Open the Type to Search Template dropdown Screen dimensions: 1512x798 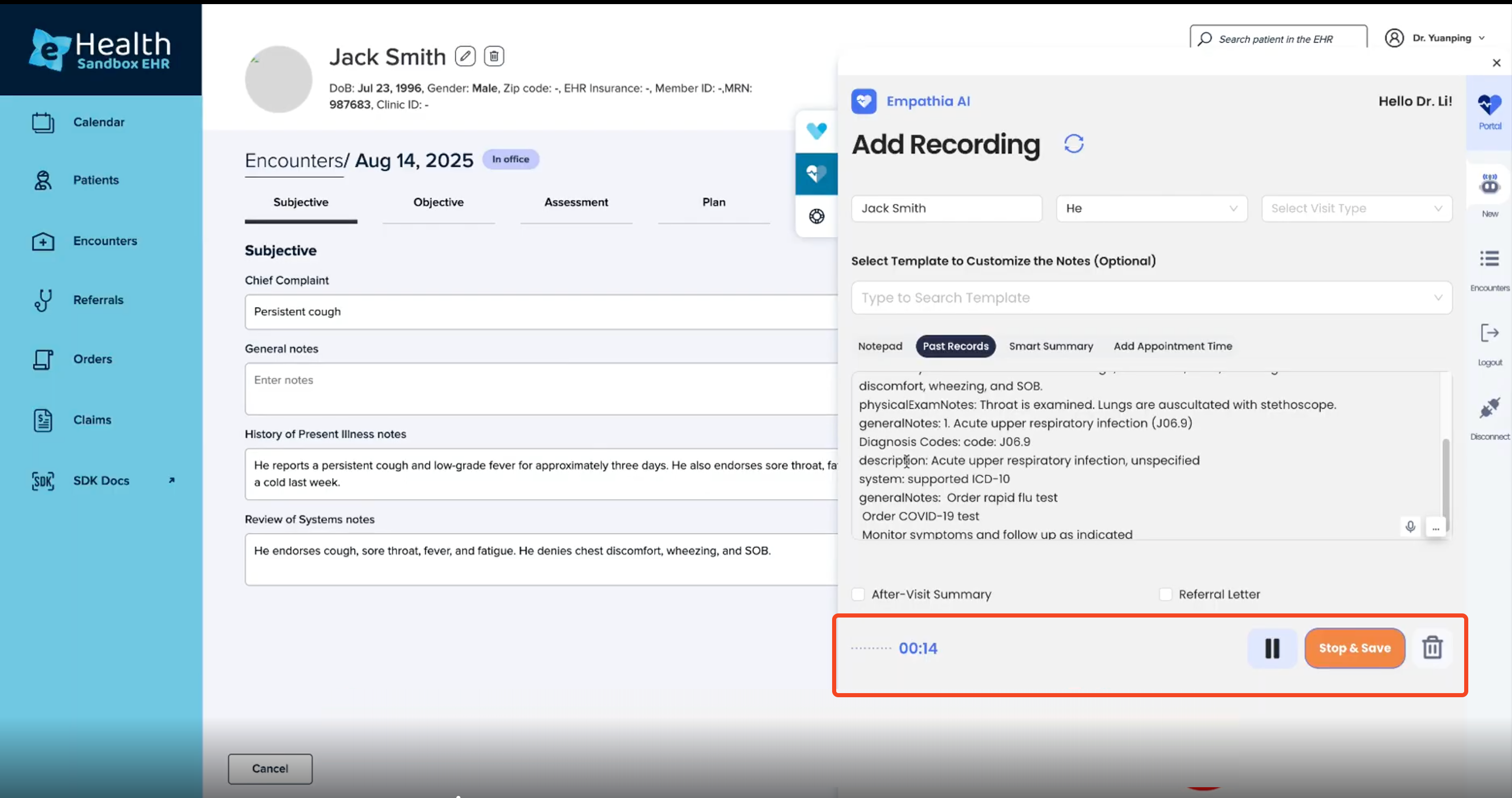(x=1151, y=298)
